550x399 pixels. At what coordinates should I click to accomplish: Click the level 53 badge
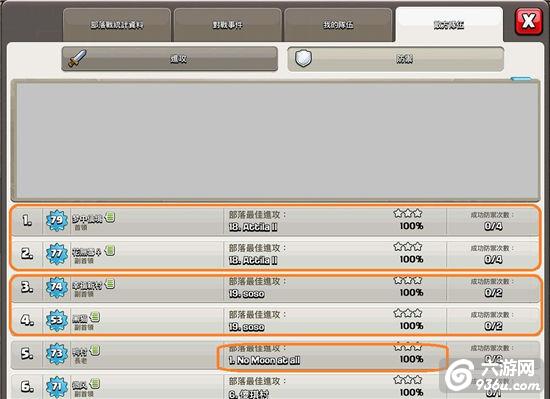57,320
